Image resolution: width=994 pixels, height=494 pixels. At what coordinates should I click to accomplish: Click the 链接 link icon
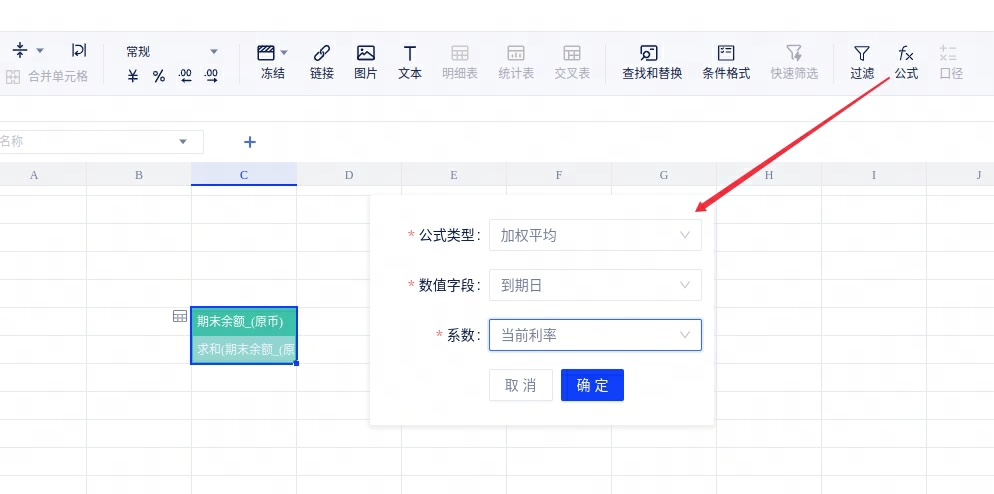pos(322,61)
